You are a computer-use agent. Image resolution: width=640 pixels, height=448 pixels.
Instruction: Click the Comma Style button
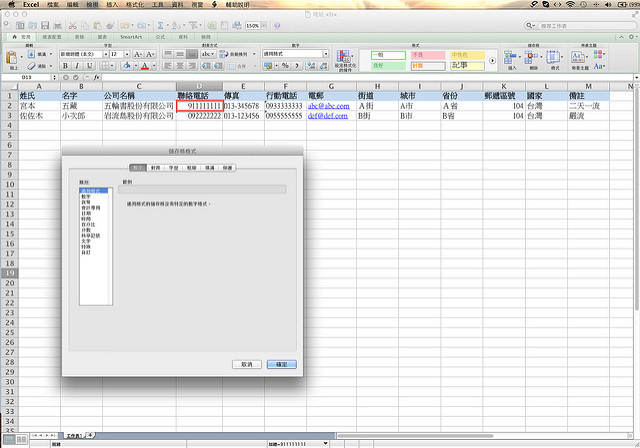point(298,66)
